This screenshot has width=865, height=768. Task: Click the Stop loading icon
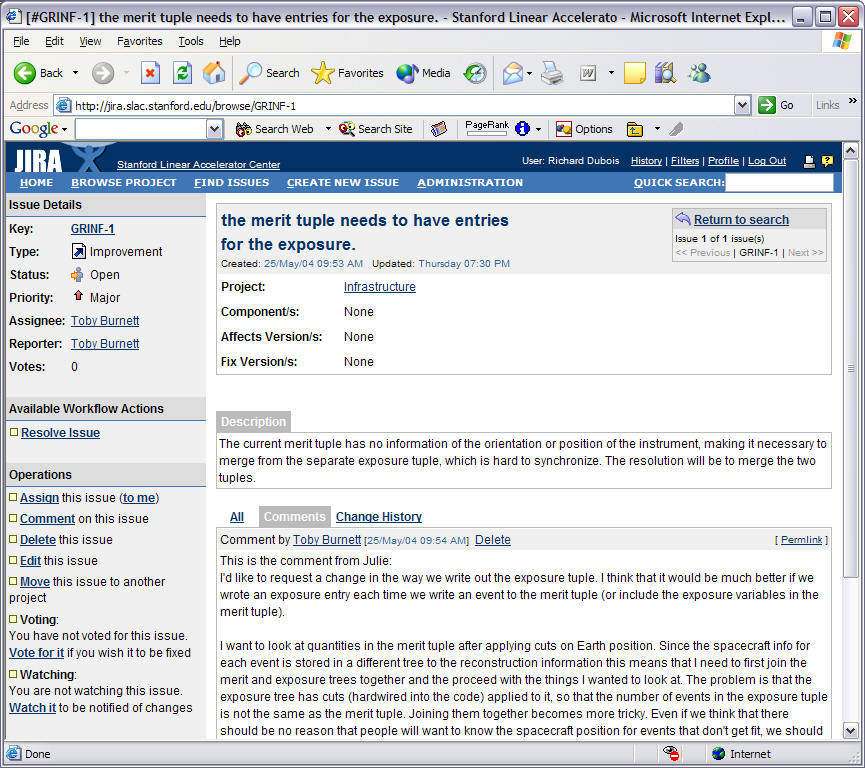tap(150, 73)
